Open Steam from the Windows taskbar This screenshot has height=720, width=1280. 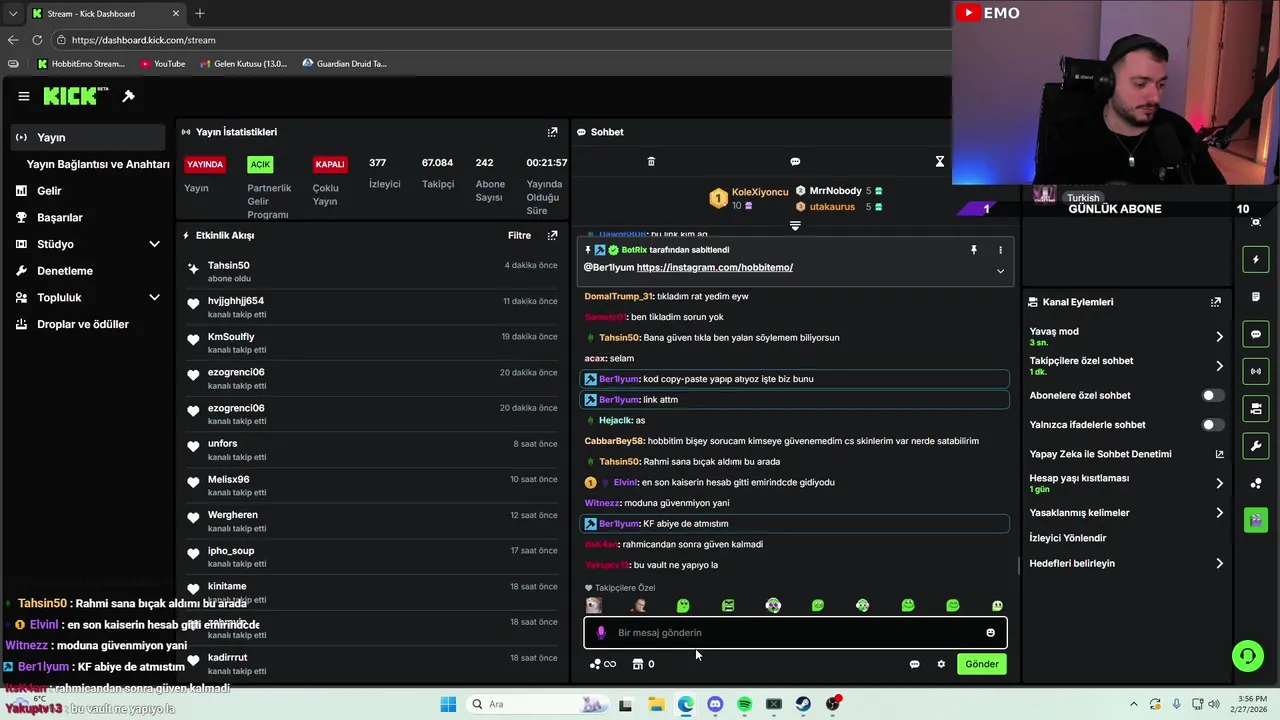tap(803, 704)
